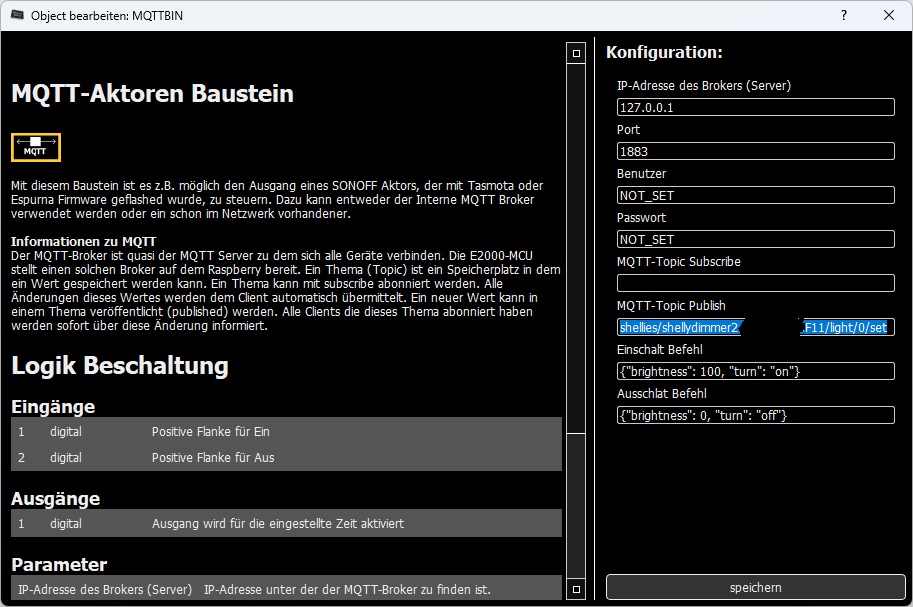
Task: Focus the empty MQTT-Topic Subscribe field
Action: [x=755, y=283]
